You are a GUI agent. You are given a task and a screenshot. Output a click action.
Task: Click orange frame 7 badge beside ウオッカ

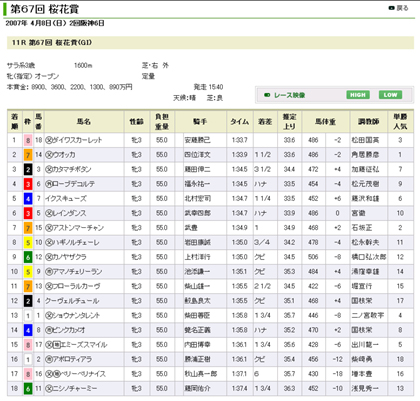[x=28, y=155]
